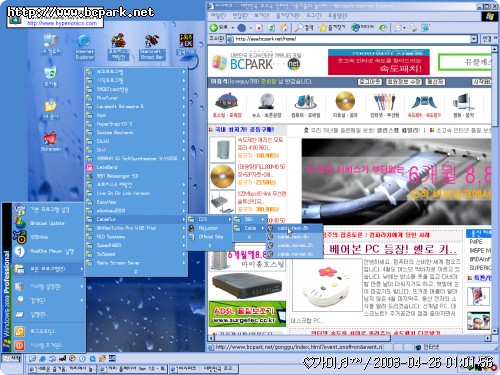
Task: Click the logoff key icon in Start menu
Action: pos(19,331)
